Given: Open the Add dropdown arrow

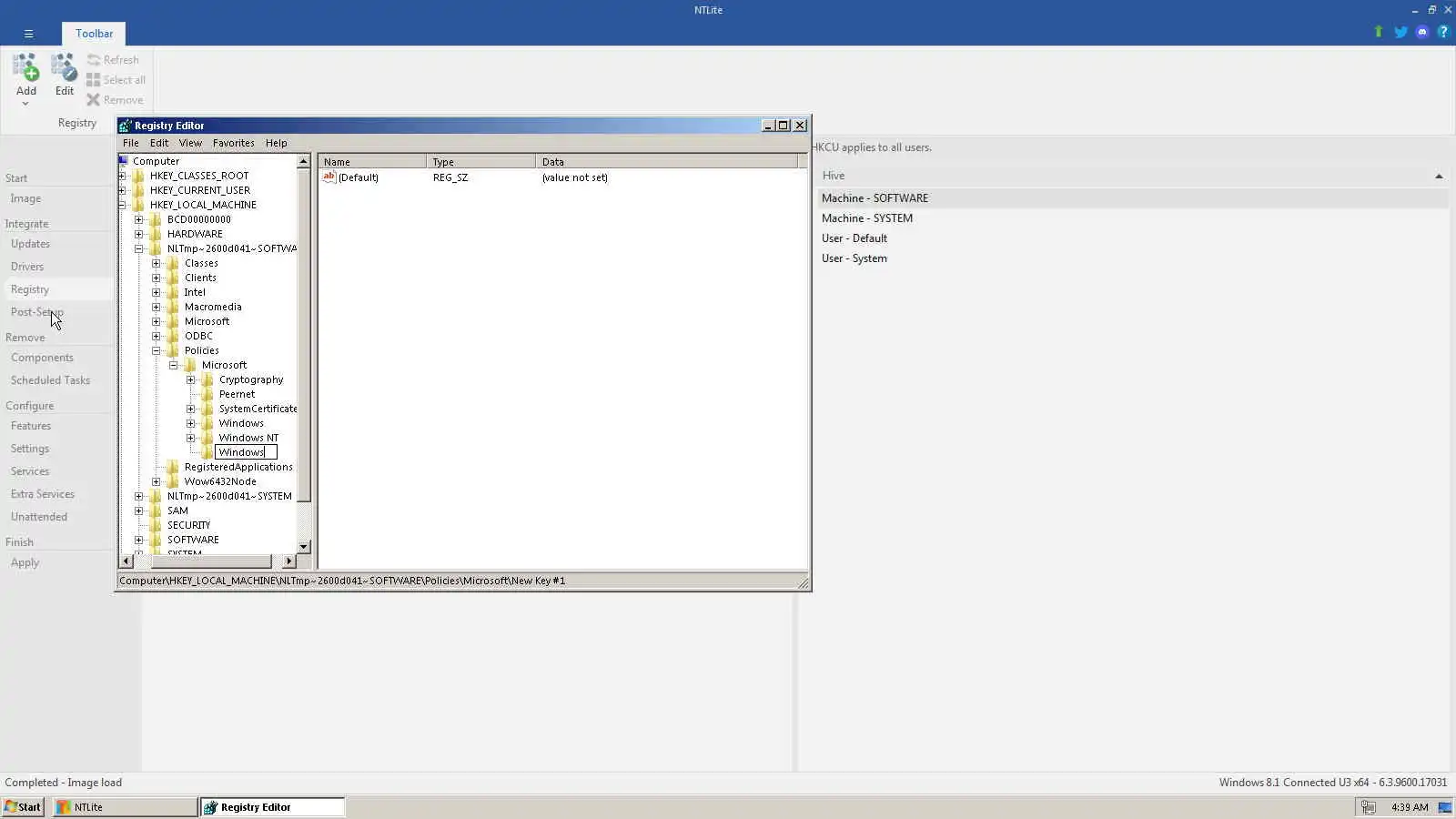Looking at the screenshot, I should pos(25,104).
